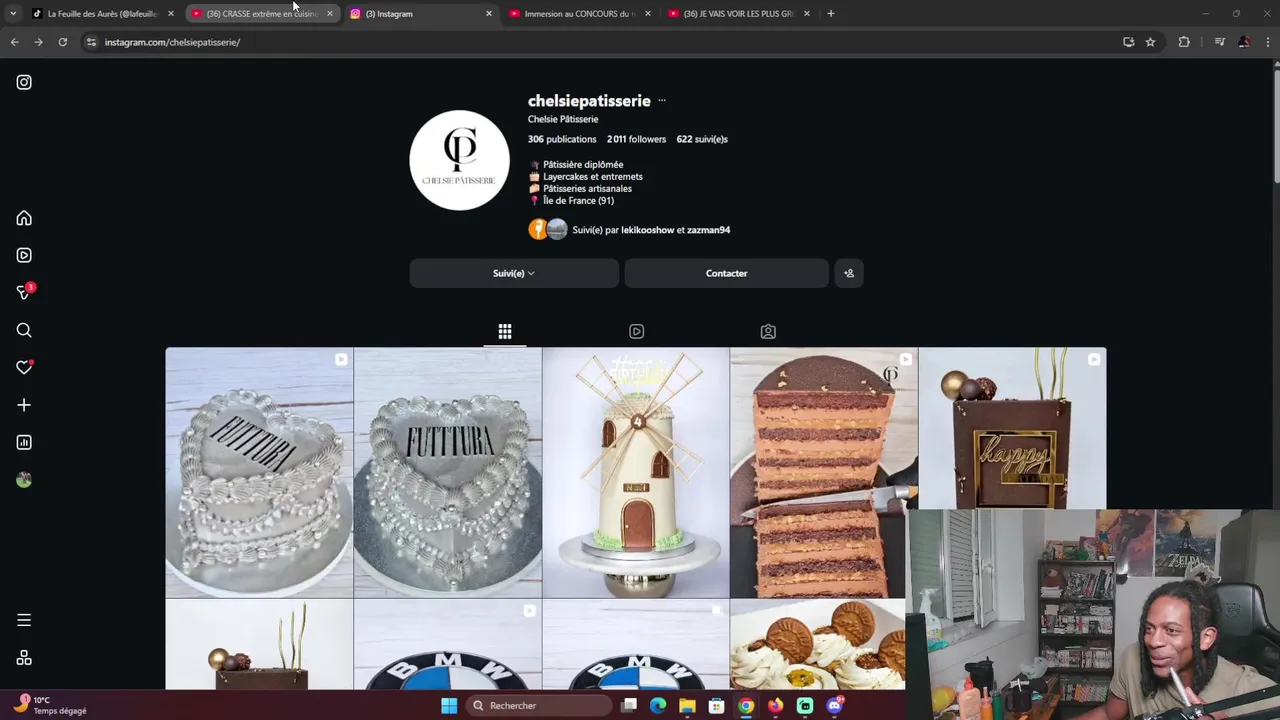Screen dimensions: 1280x720
Task: Bookmark this page with star icon
Action: (x=1150, y=42)
